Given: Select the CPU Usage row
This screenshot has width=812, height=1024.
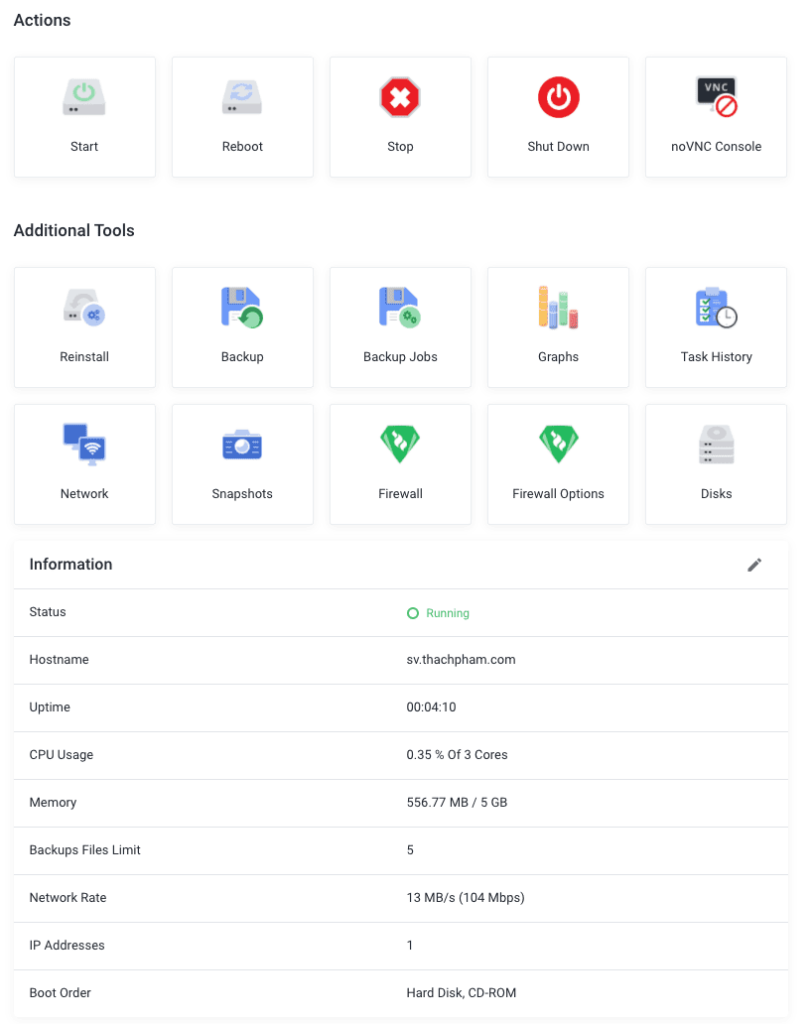Looking at the screenshot, I should 400,755.
